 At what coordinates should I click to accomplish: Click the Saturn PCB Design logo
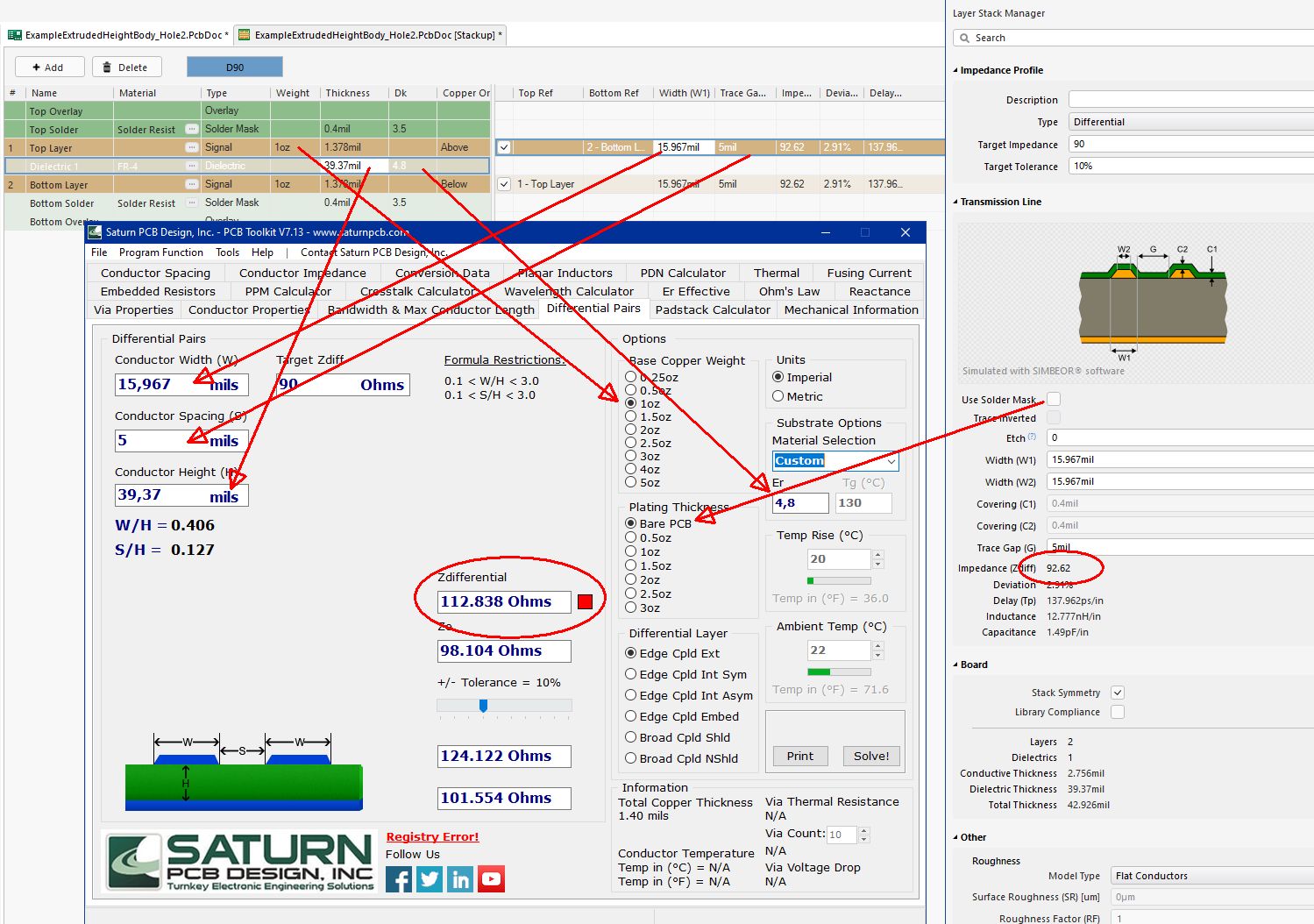[x=240, y=861]
